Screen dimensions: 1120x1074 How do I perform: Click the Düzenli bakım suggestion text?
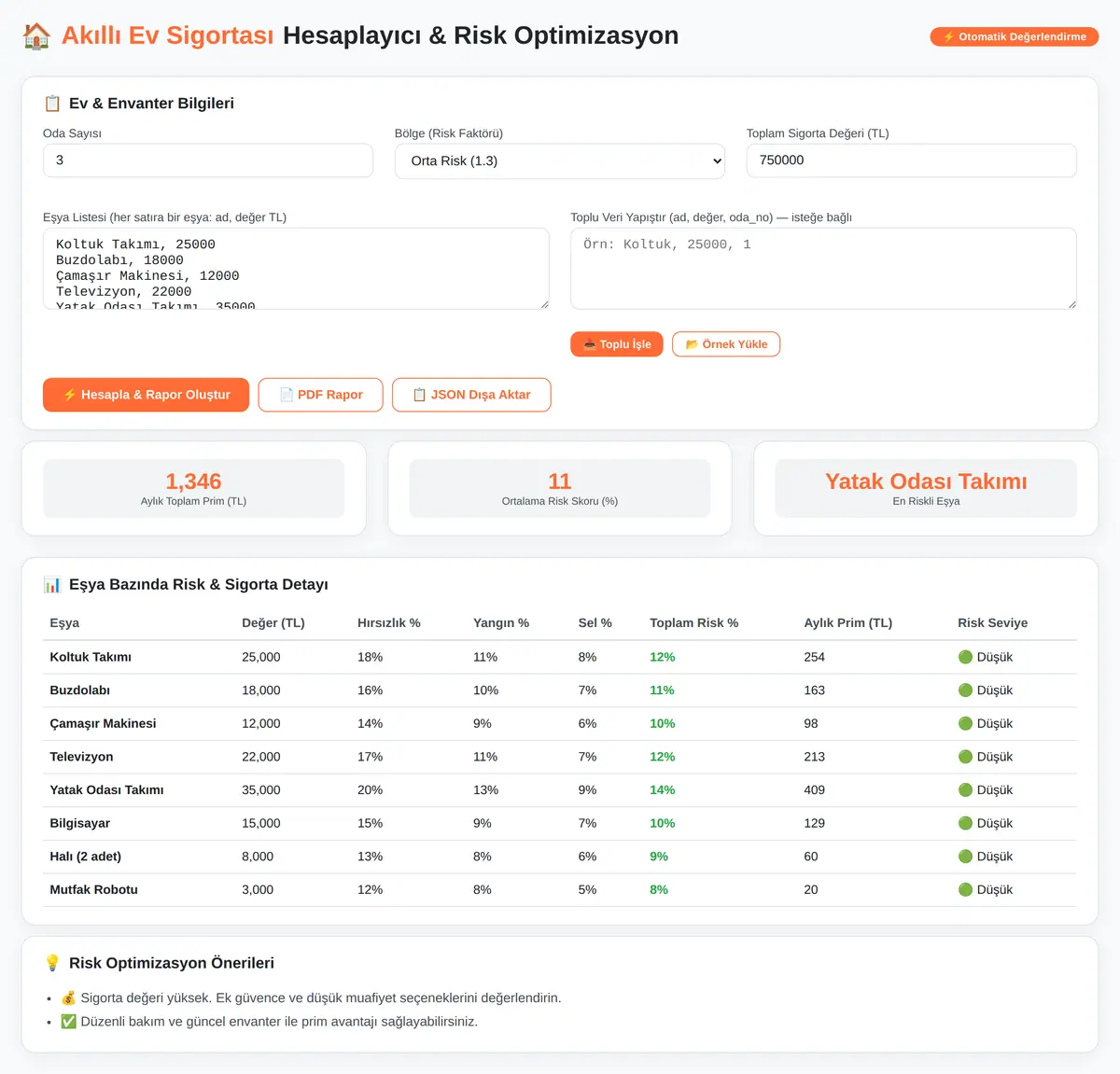279,1022
